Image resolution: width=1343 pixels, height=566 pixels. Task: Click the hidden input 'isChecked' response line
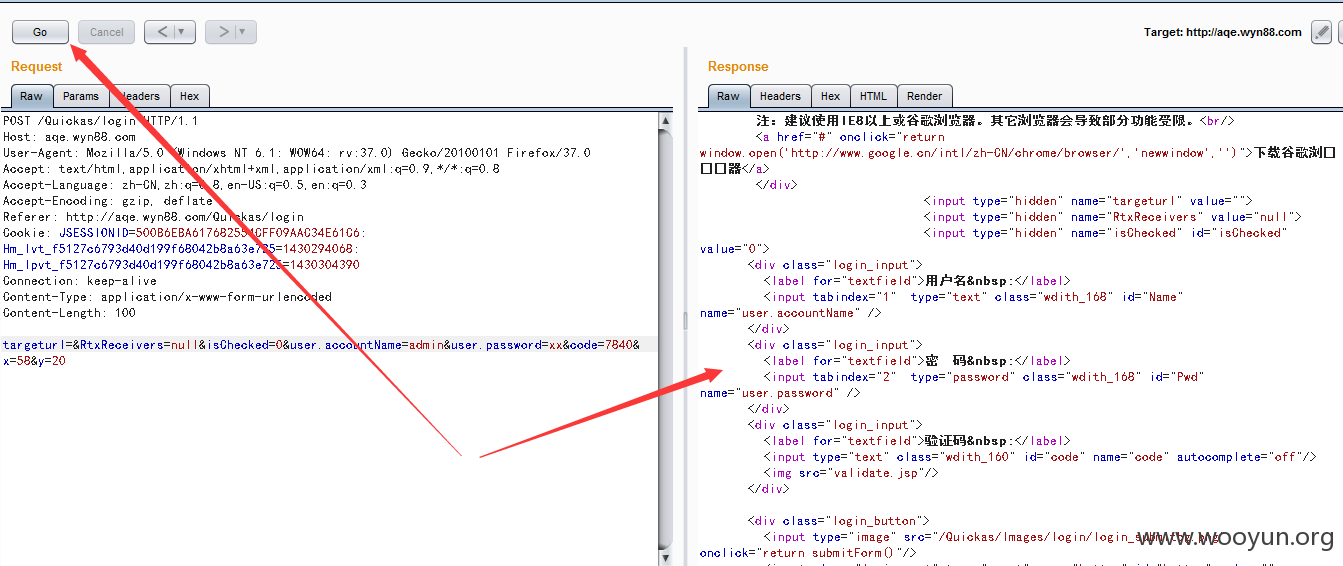click(1105, 232)
